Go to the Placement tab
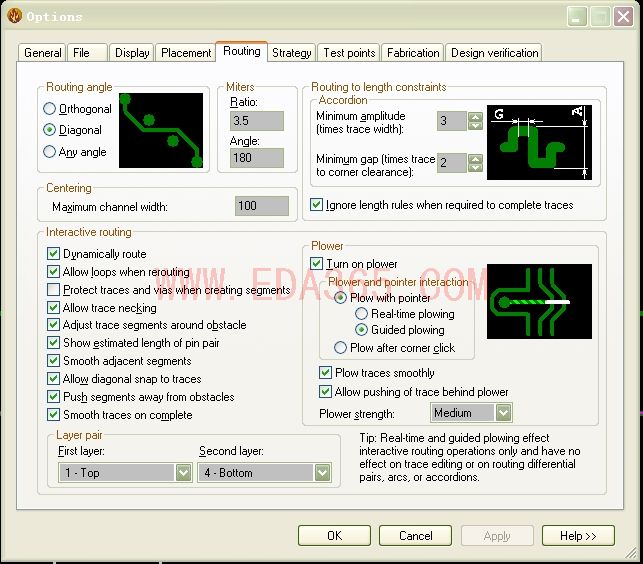 [186, 53]
